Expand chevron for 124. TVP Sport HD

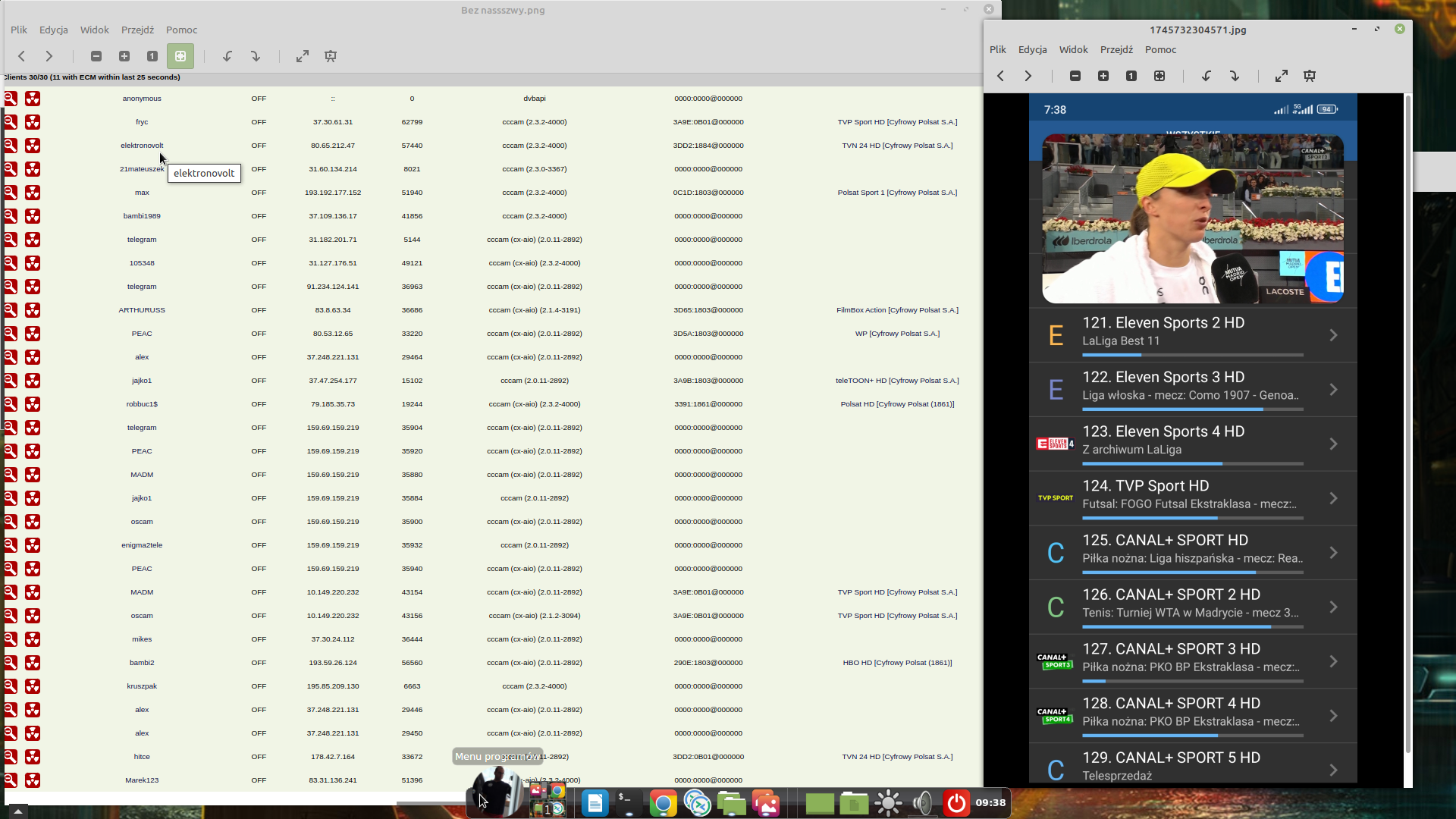[x=1333, y=498]
